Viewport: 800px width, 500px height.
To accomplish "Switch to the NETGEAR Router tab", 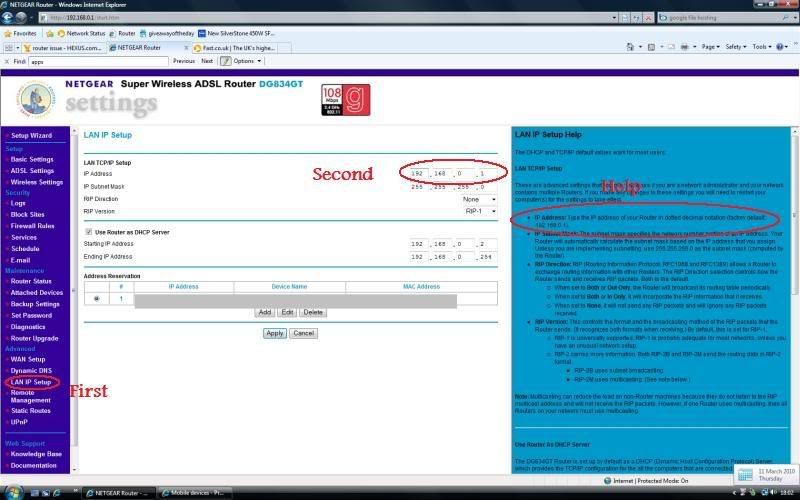I will (146, 47).
